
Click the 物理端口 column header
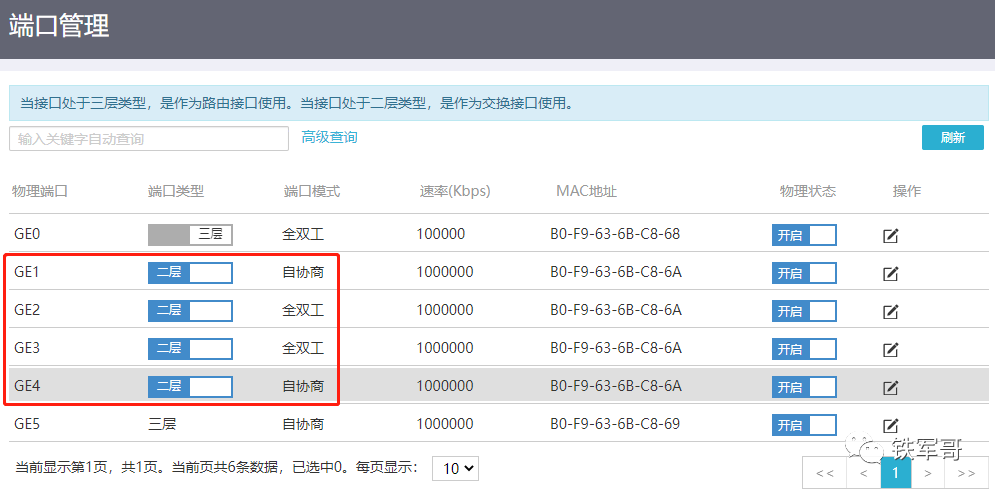pyautogui.click(x=39, y=191)
